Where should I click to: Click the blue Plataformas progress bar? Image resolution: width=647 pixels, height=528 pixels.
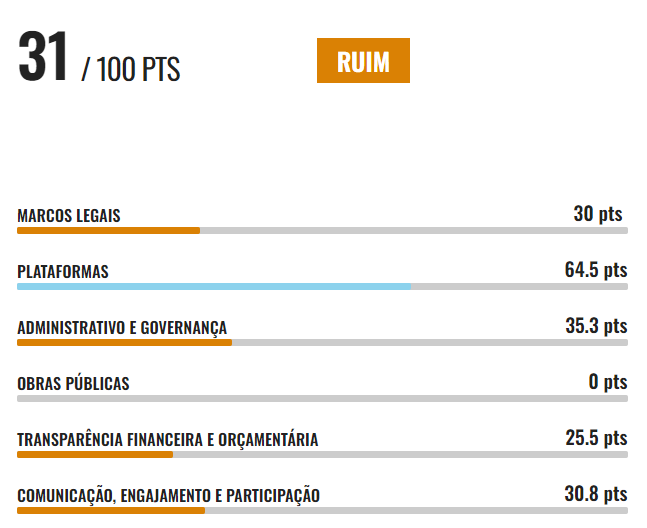click(x=322, y=287)
